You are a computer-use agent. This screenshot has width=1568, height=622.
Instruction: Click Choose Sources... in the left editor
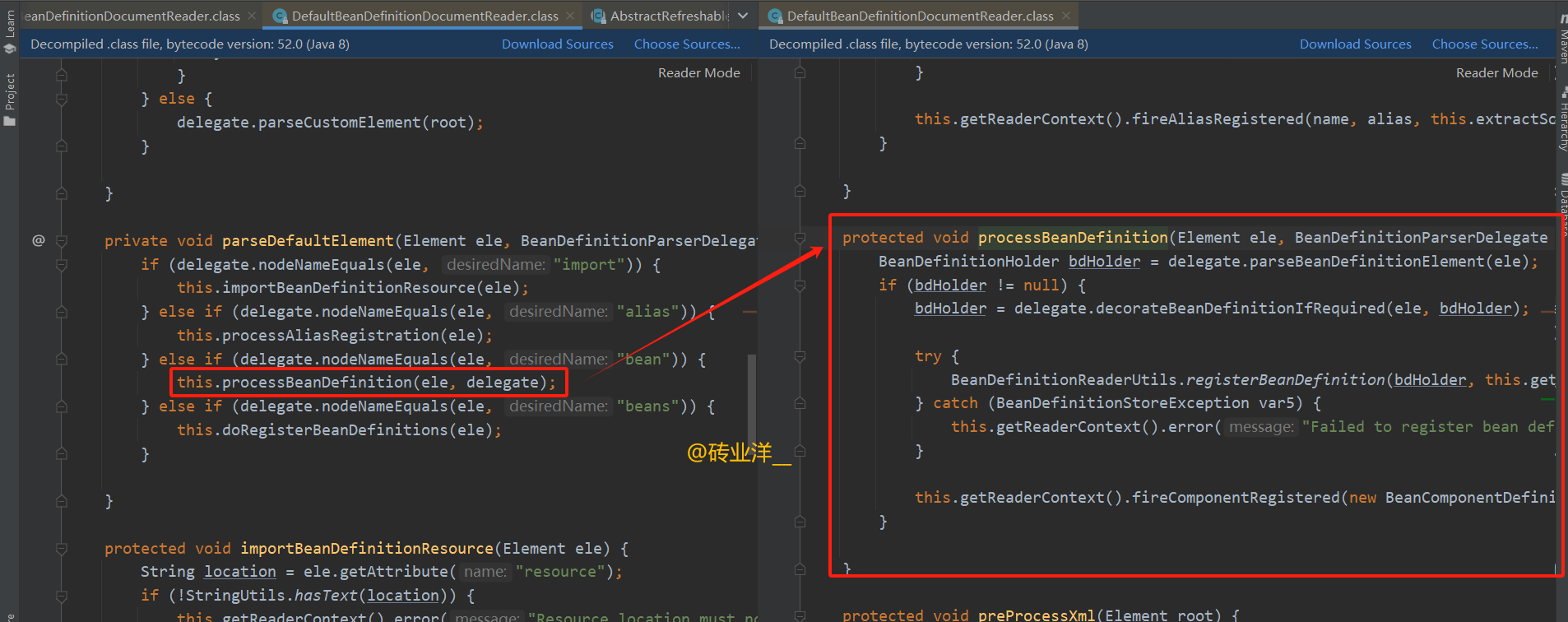[687, 44]
